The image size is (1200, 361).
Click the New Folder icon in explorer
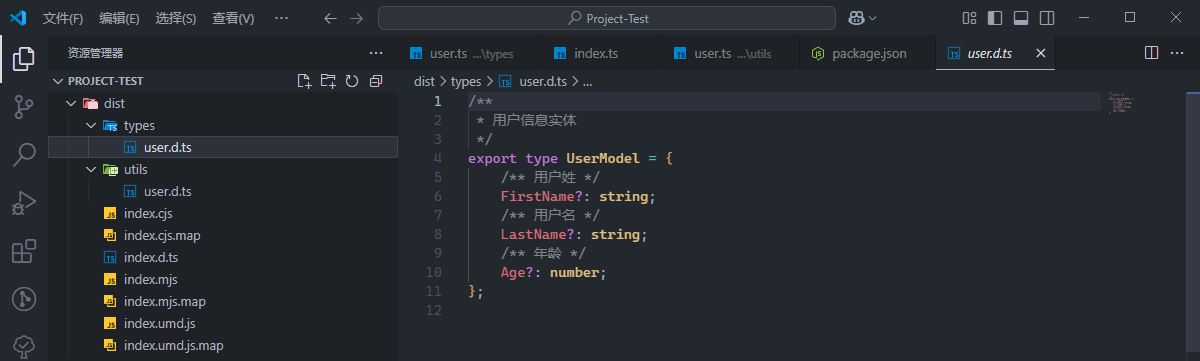coord(328,81)
